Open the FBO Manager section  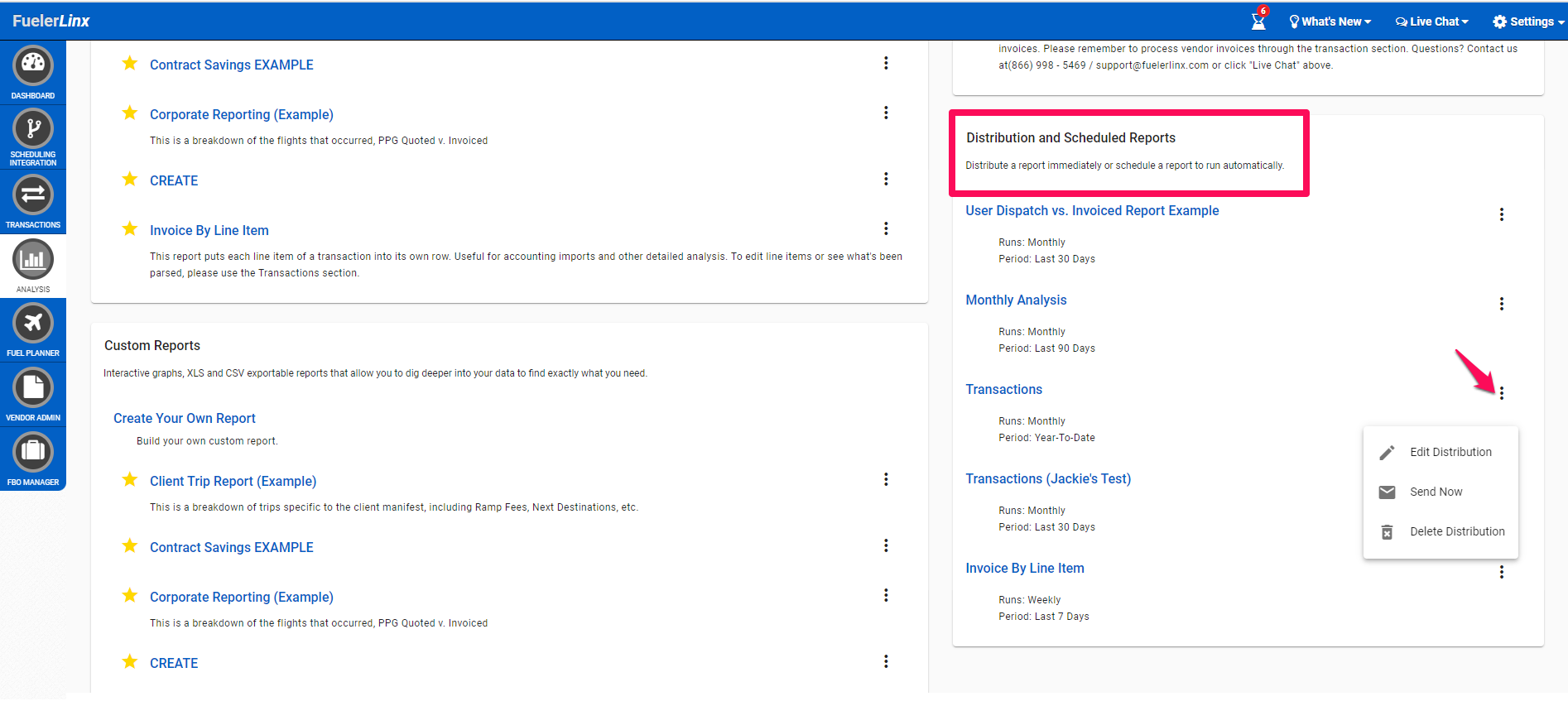tap(33, 459)
